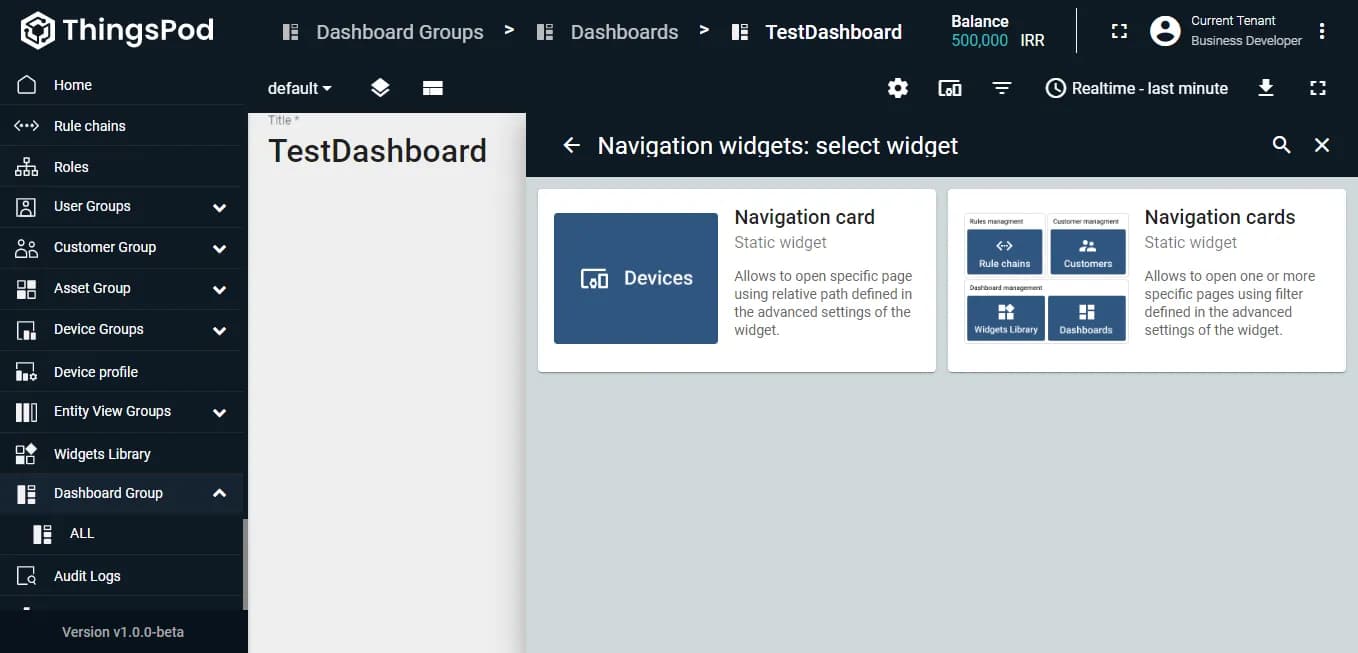Open dashboard settings gear icon
Image resolution: width=1358 pixels, height=653 pixels.
click(898, 88)
